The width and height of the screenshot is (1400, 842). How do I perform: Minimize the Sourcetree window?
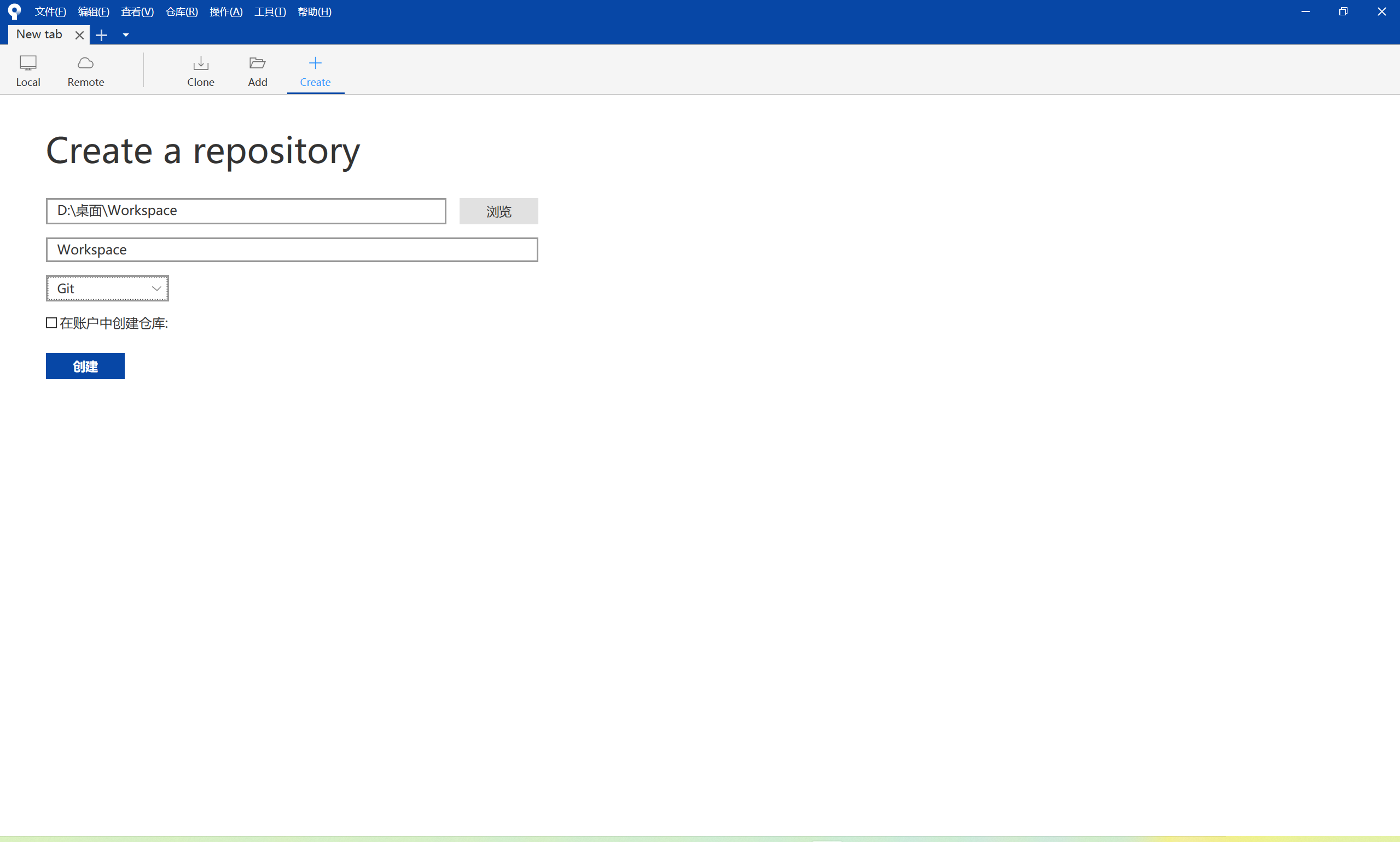pyautogui.click(x=1305, y=11)
